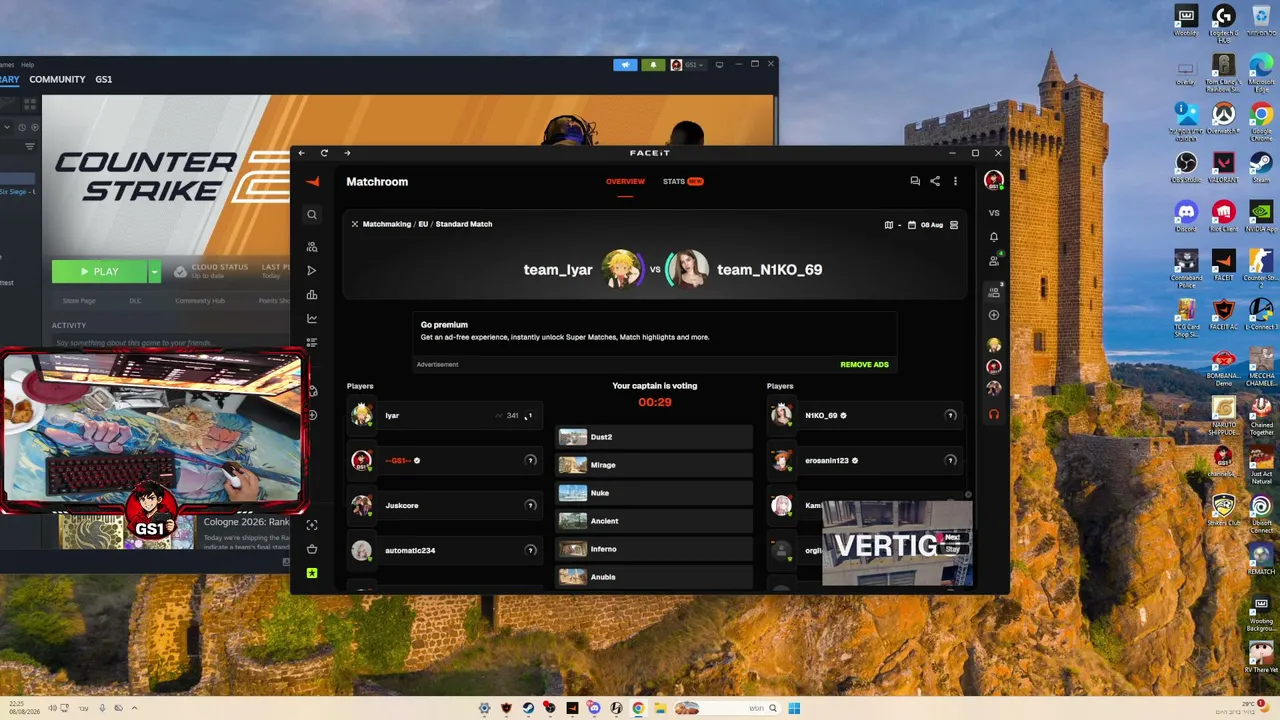The image size is (1280, 720).
Task: Select Anubis in the map vote list
Action: 654,577
